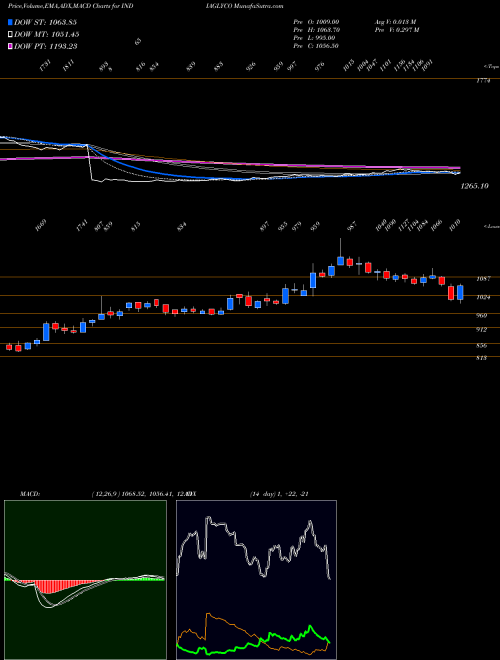The height and width of the screenshot is (660, 500).
Task: Click the ADX '(14 day) 1, +22, -21' text
Action: pos(279,494)
